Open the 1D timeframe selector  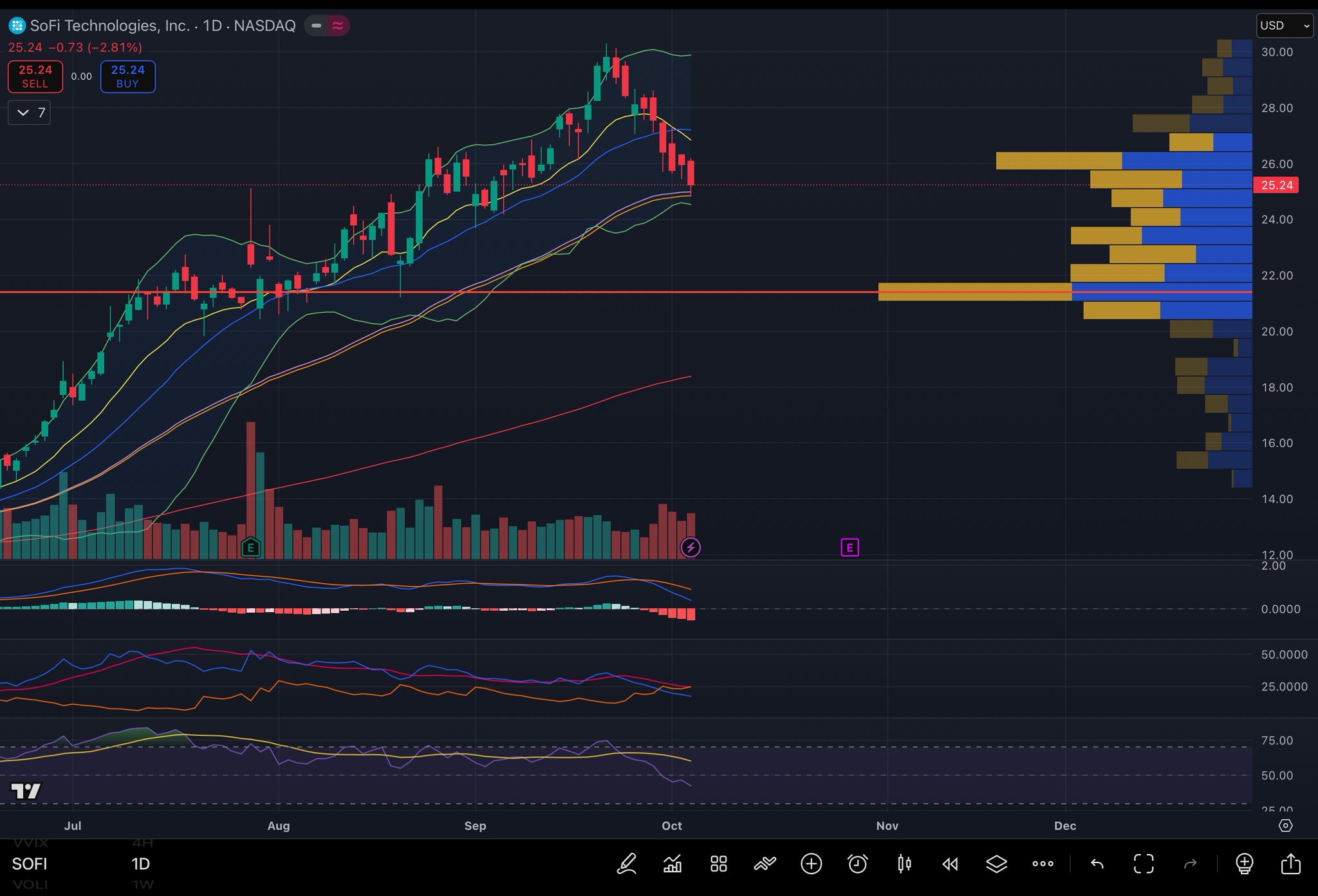click(x=140, y=863)
